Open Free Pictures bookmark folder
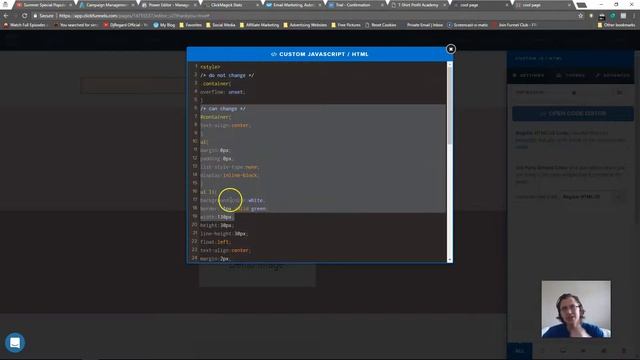This screenshot has width=640, height=360. [x=346, y=25]
